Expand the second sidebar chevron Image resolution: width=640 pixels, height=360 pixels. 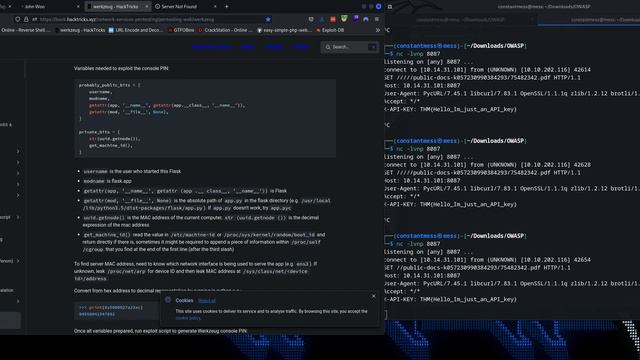point(18,162)
